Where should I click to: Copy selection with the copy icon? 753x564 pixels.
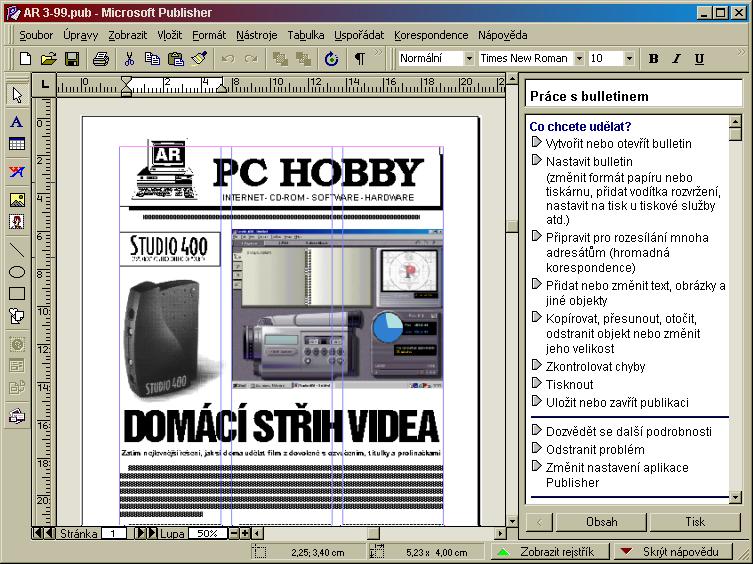tap(152, 59)
